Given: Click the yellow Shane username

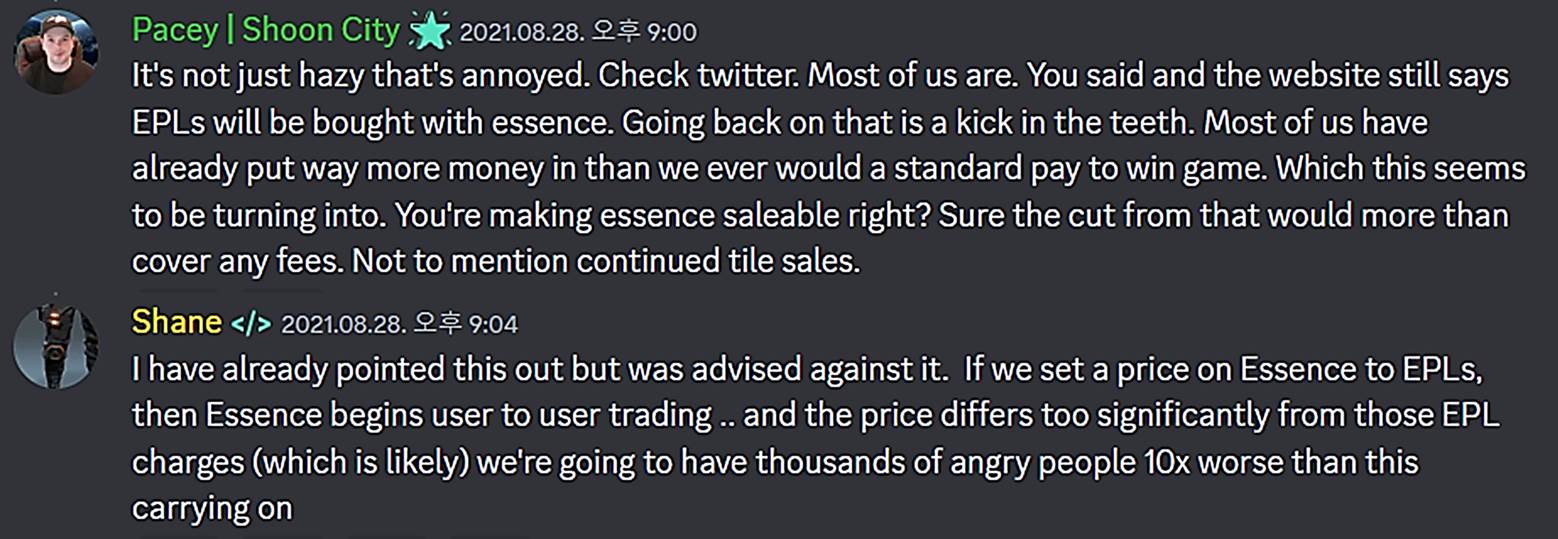Looking at the screenshot, I should pos(177,322).
